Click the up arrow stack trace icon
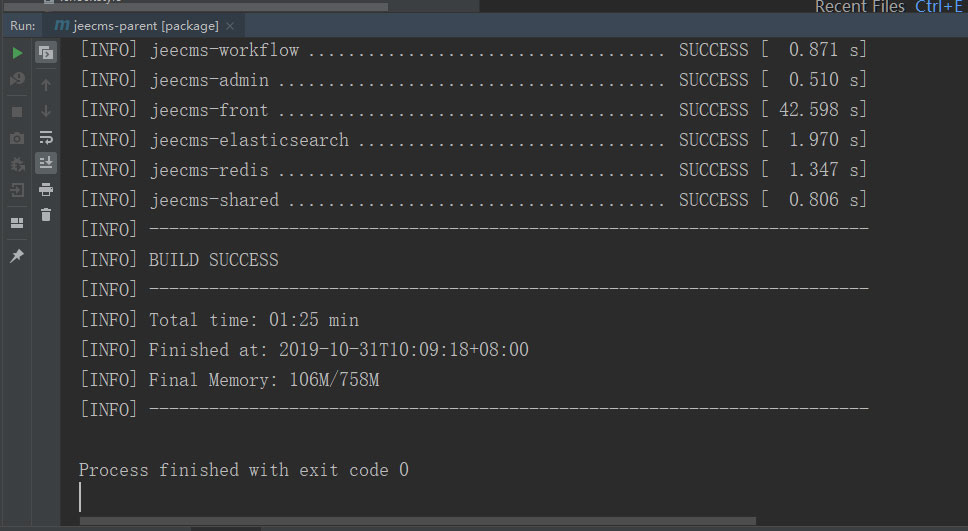Screen dimensions: 968x531 coord(46,85)
